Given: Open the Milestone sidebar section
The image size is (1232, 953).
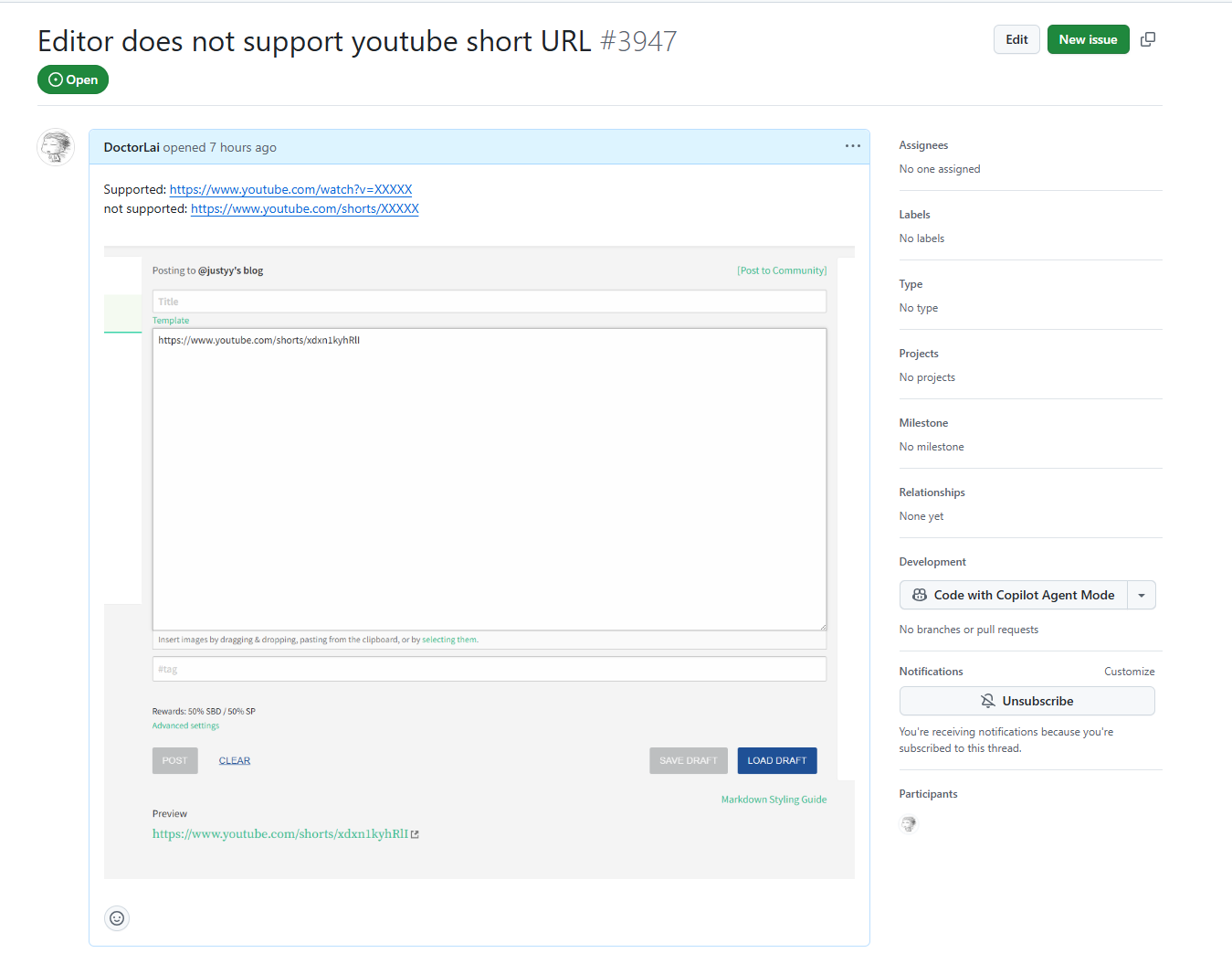Looking at the screenshot, I should pos(923,423).
